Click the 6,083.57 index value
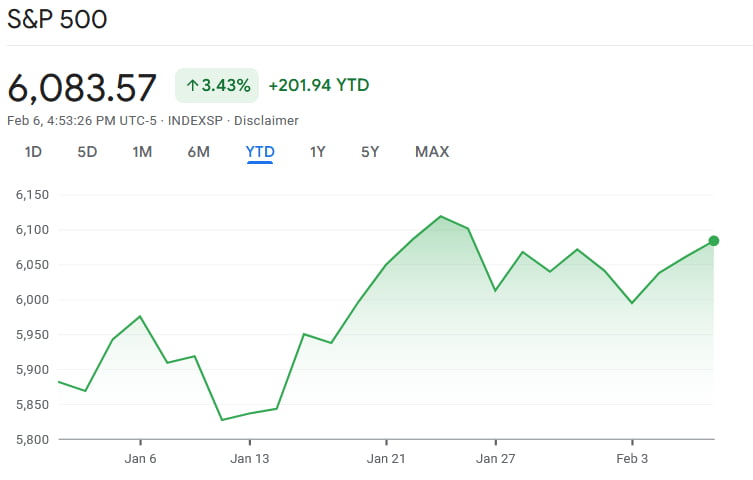The height and width of the screenshot is (480, 753). point(82,88)
